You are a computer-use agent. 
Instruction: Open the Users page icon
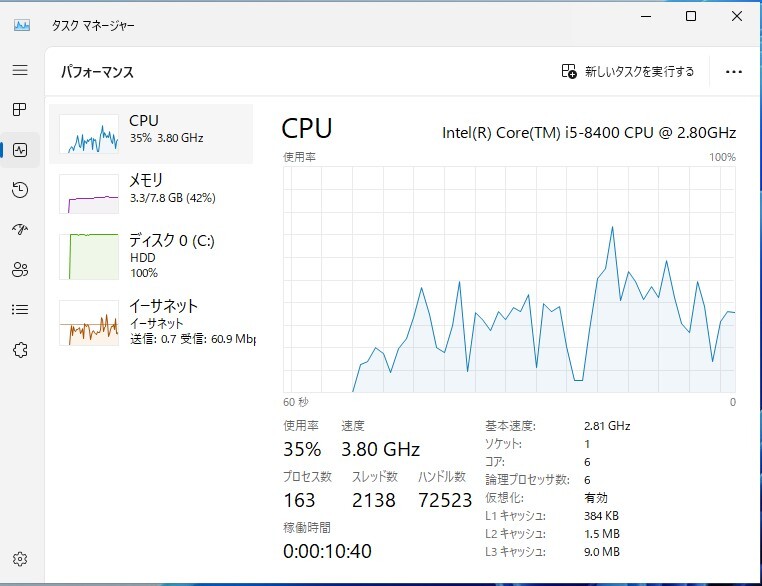20,269
